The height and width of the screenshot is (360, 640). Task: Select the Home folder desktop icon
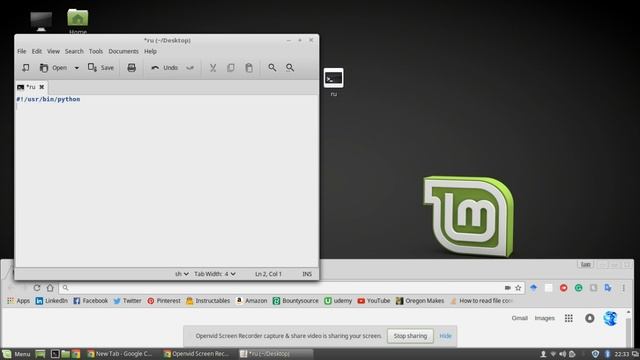click(x=78, y=21)
